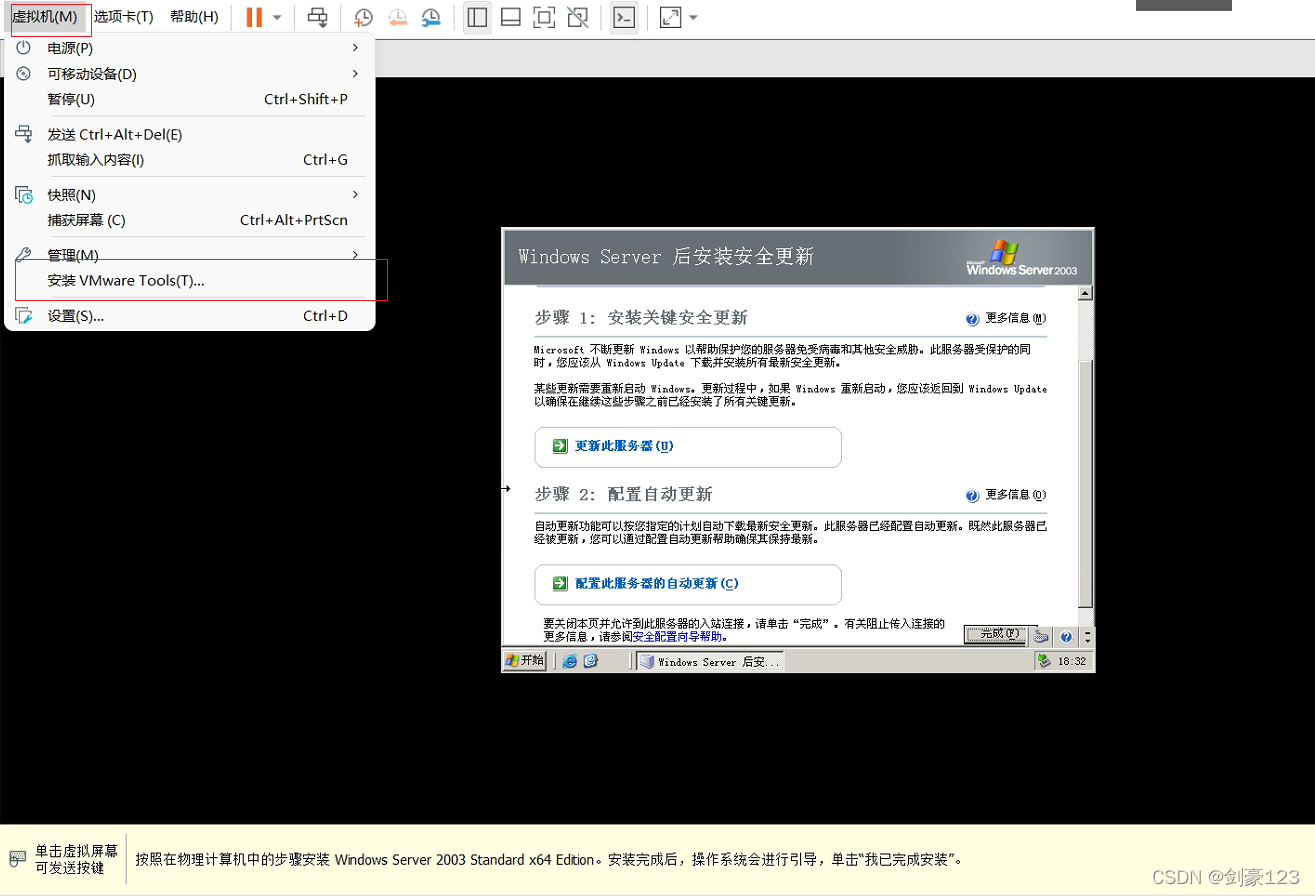Click the Revert to Snapshot toolbar icon
Screen dimensions: 1315x896
coord(397,17)
